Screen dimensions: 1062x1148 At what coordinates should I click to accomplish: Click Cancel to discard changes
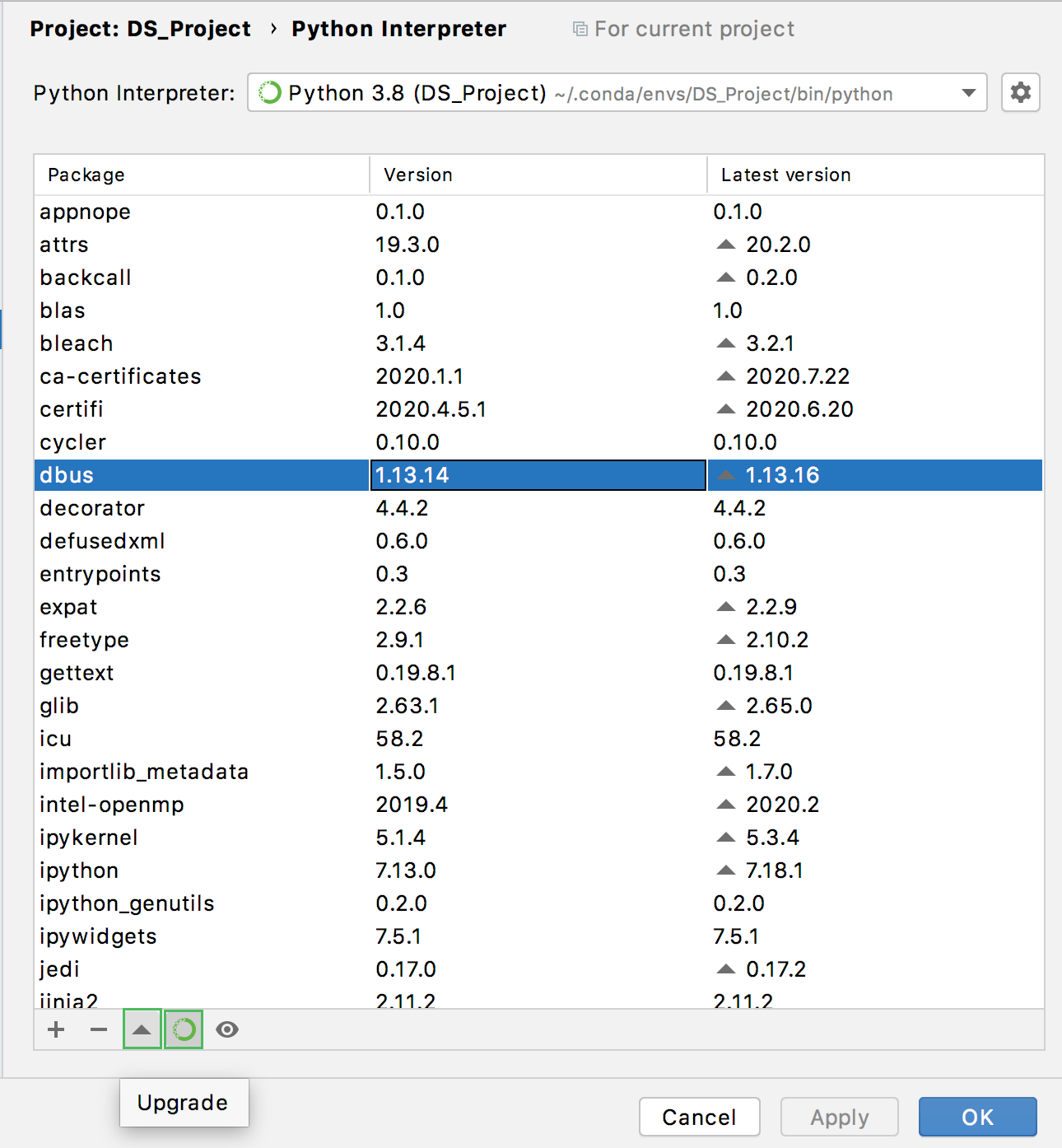(x=699, y=1117)
